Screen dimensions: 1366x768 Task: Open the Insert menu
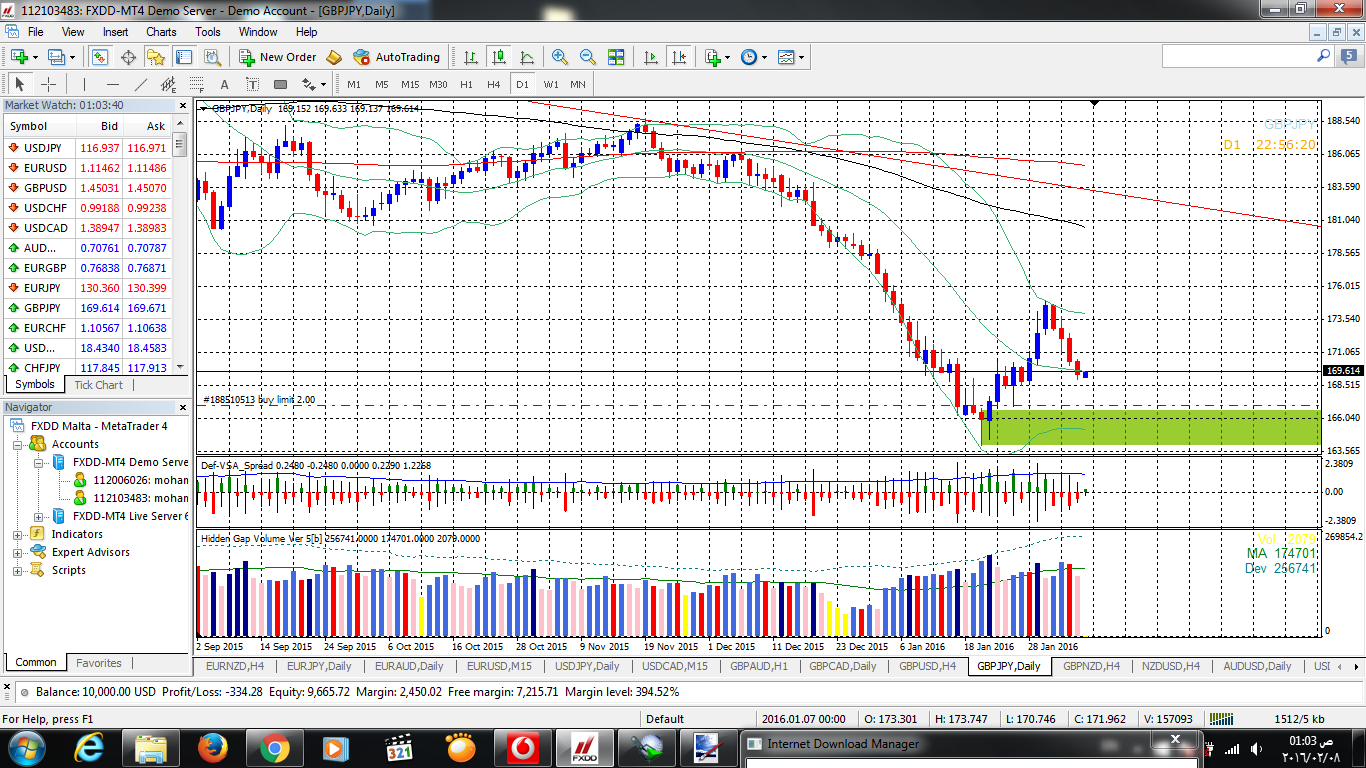coord(115,32)
